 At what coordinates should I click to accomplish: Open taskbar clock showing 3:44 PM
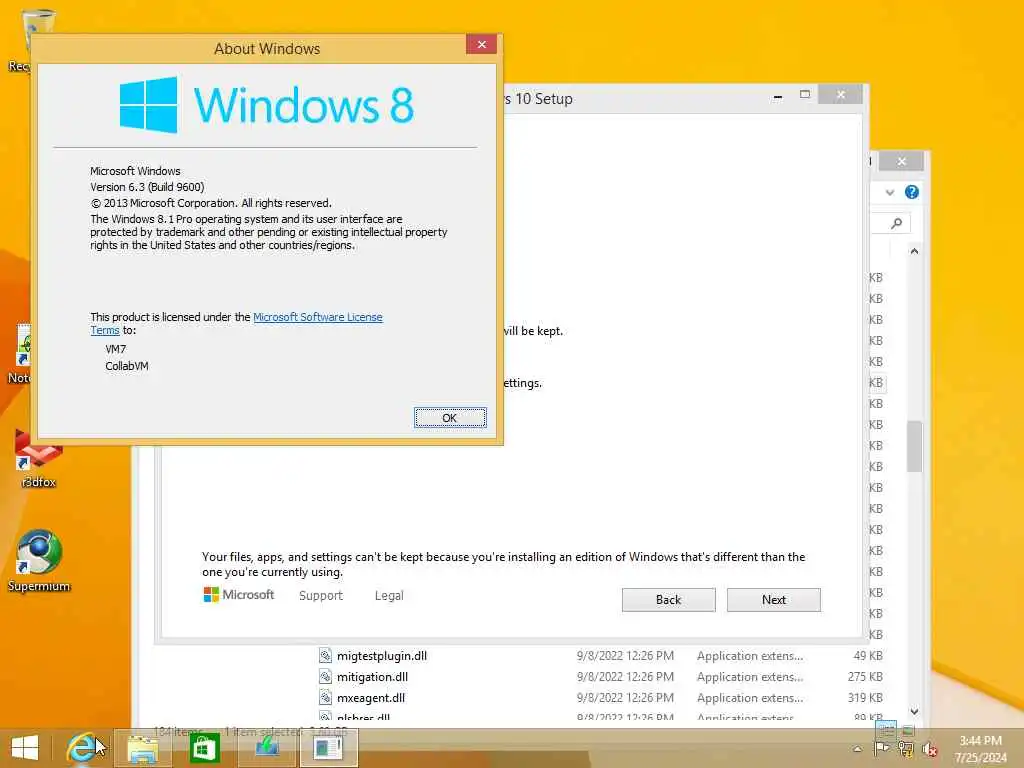point(980,749)
